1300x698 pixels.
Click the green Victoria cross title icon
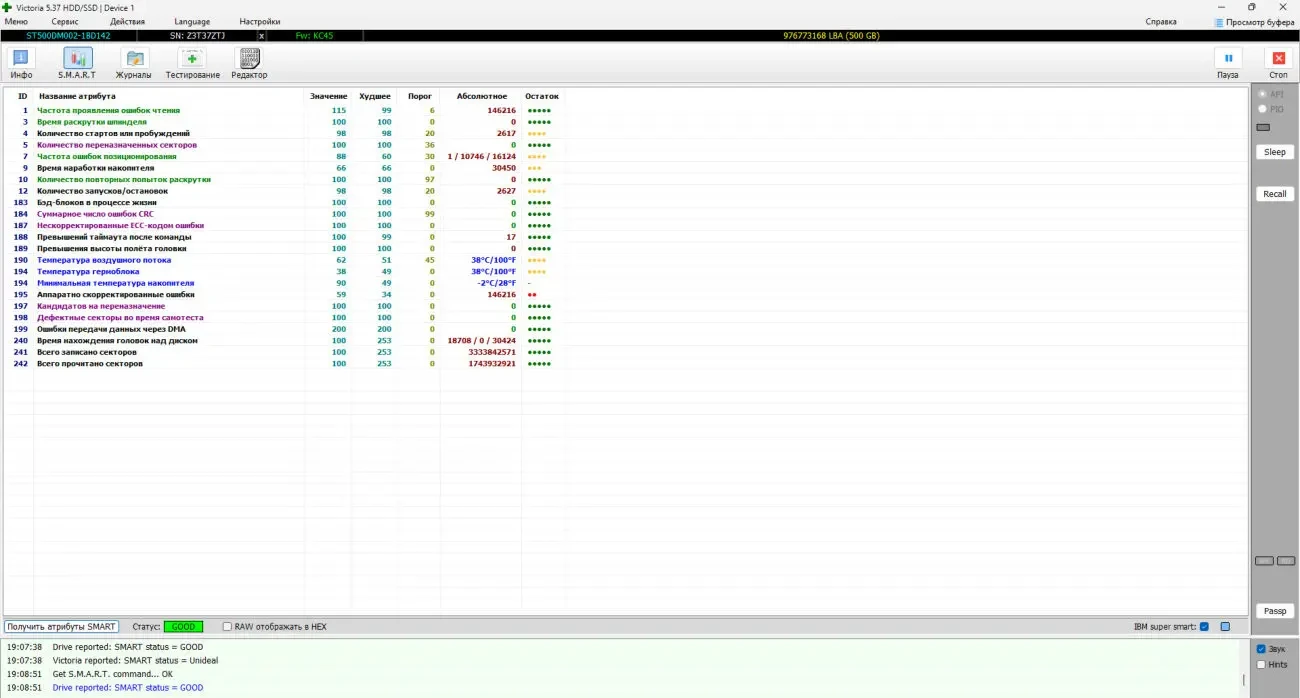pyautogui.click(x=7, y=7)
